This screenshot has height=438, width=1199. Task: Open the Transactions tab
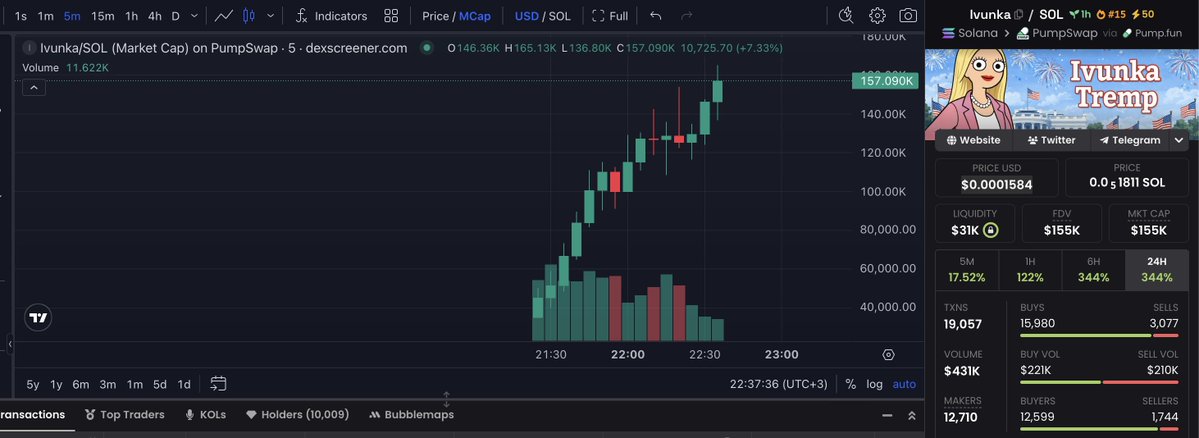pyautogui.click(x=32, y=415)
